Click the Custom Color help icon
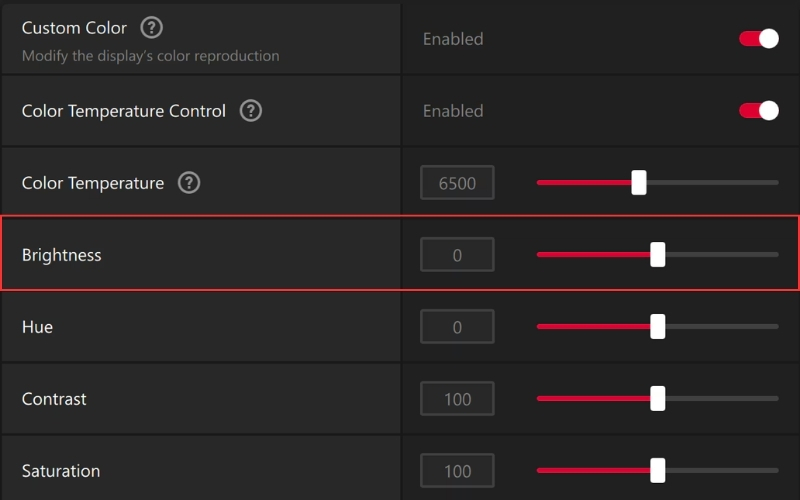This screenshot has width=800, height=500. coord(151,27)
